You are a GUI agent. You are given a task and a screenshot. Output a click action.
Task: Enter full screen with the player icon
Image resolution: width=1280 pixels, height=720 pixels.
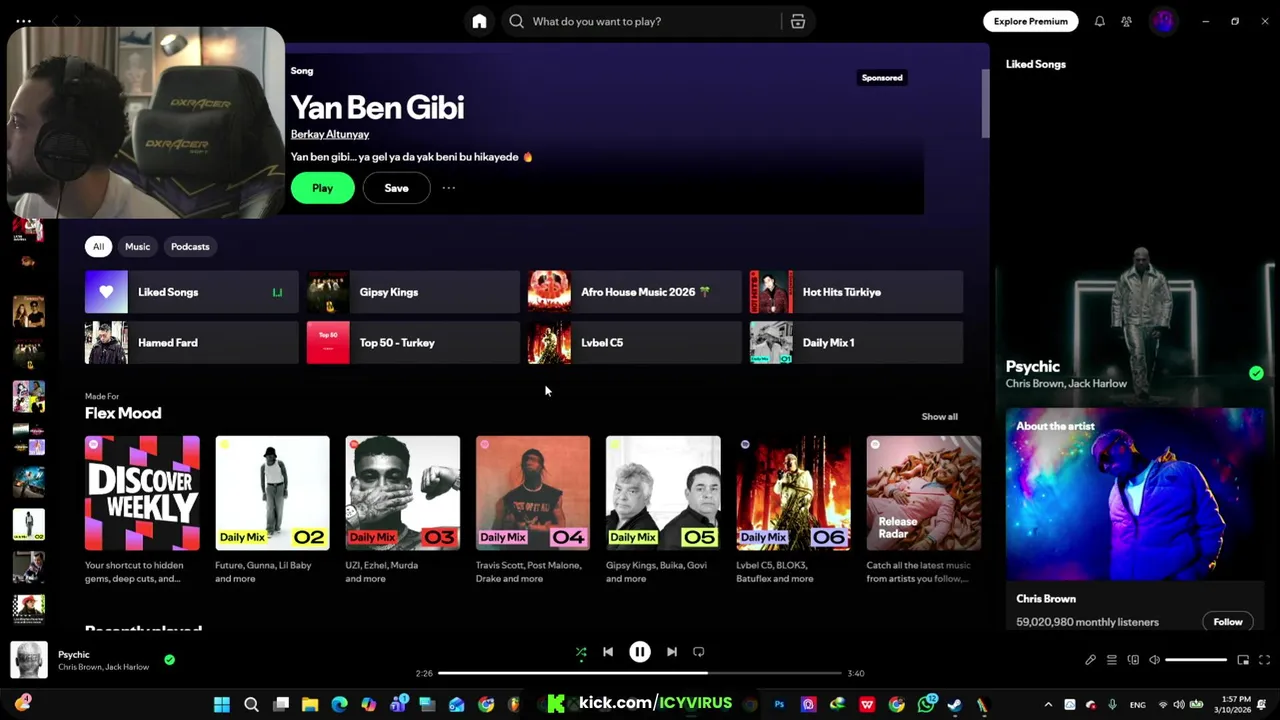[x=1264, y=660]
